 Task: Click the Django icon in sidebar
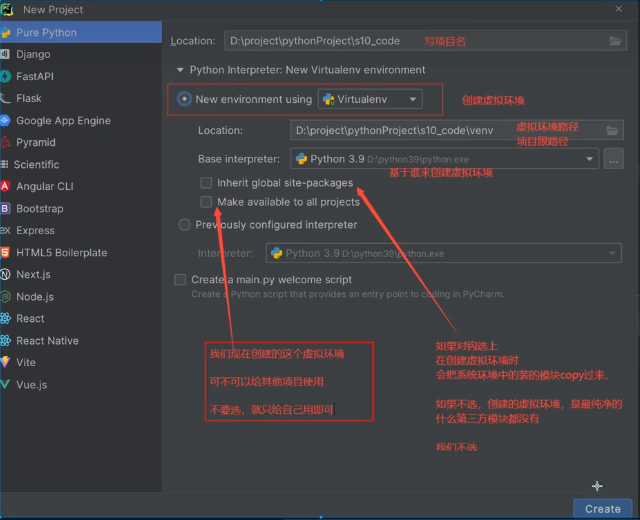(x=5, y=54)
